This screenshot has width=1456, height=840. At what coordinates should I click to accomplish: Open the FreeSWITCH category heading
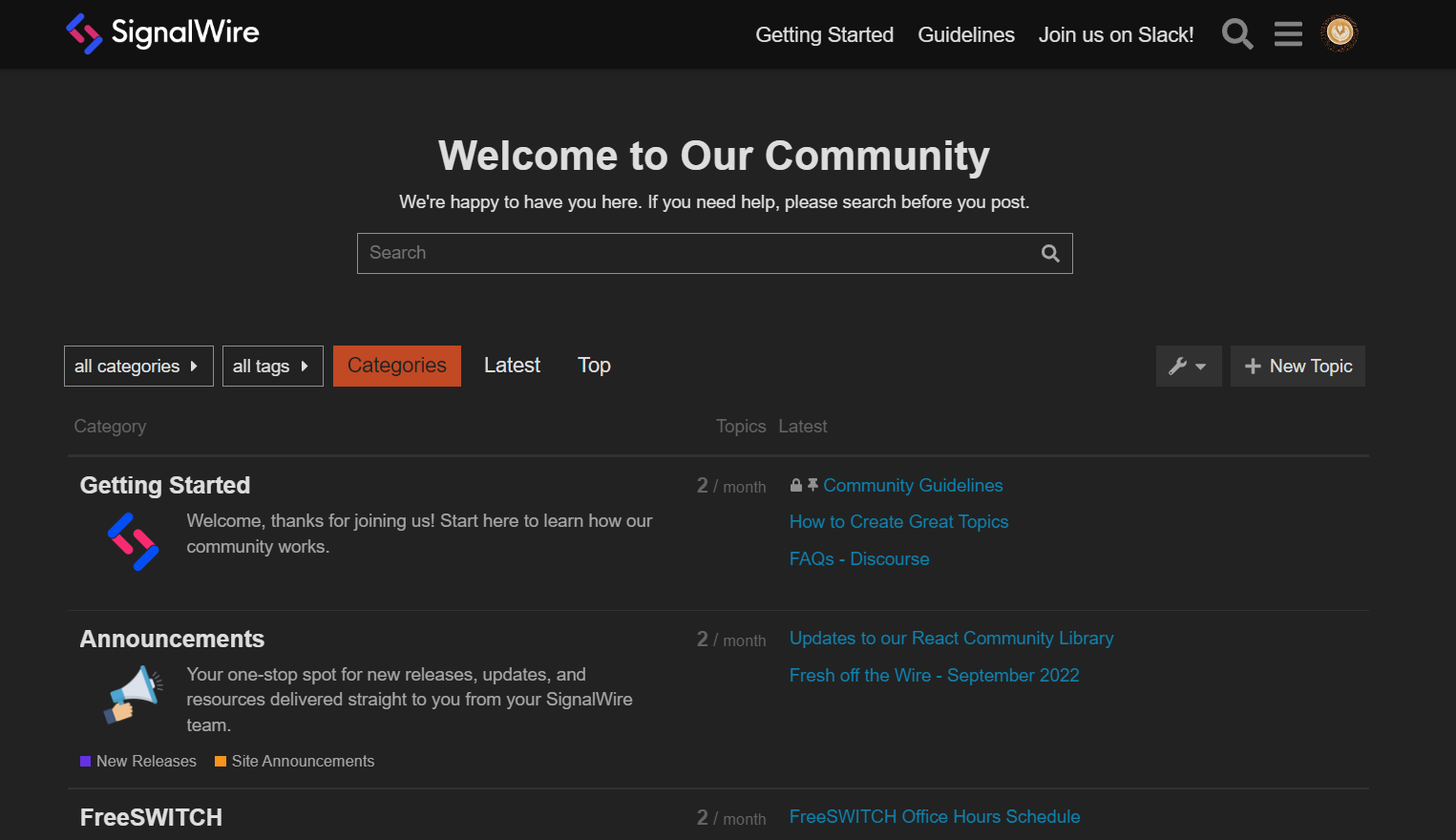[x=151, y=818]
